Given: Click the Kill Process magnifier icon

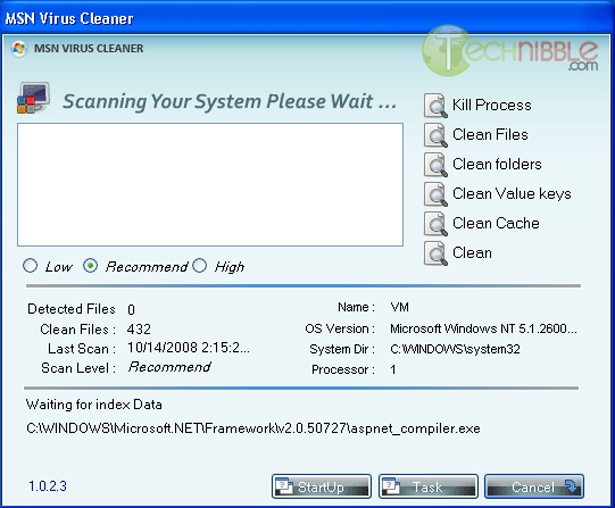Looking at the screenshot, I should pos(435,105).
